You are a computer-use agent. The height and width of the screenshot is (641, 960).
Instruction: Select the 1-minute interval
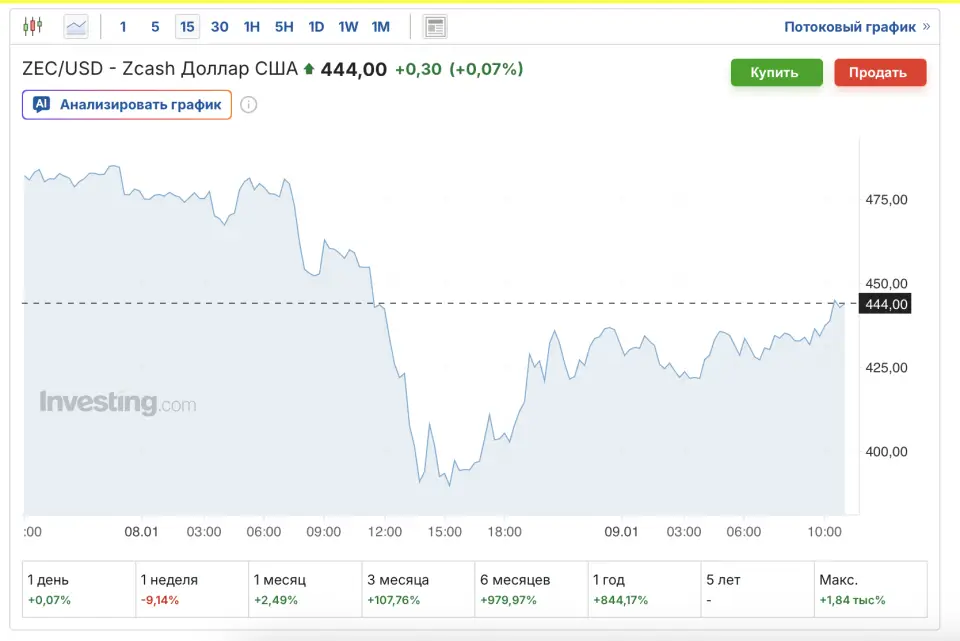tap(123, 27)
